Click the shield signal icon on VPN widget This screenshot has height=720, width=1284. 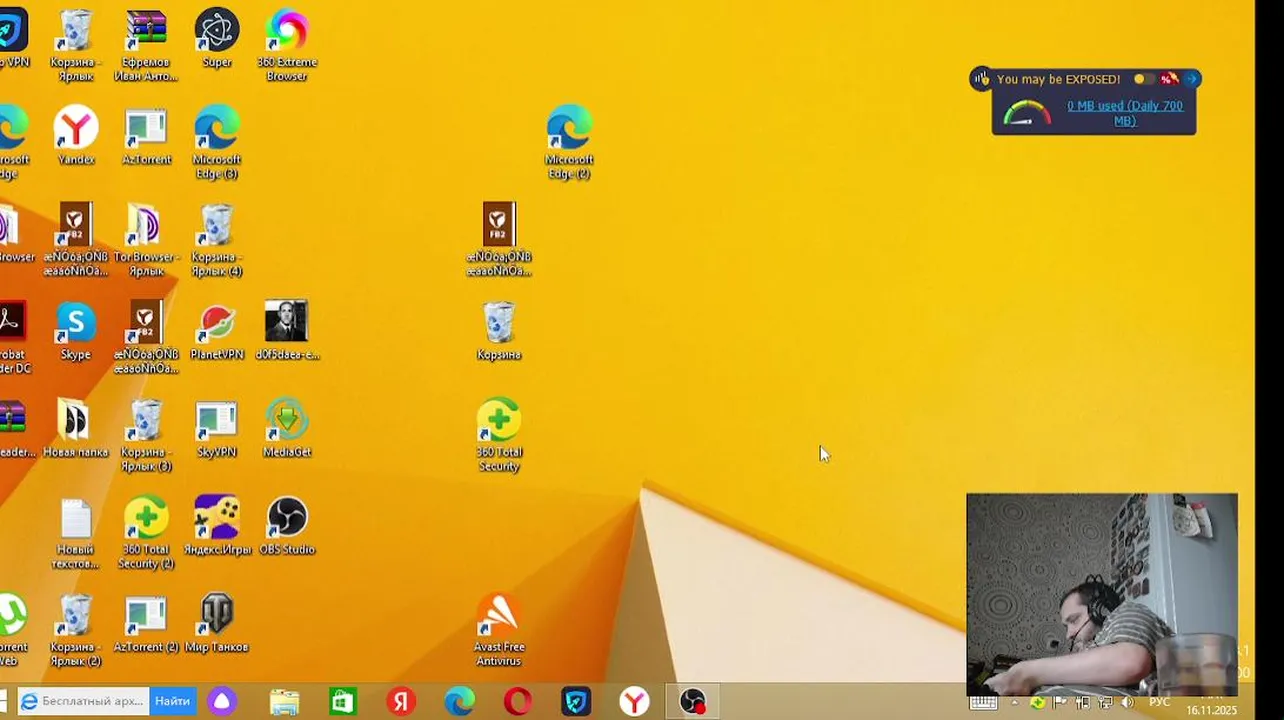click(x=981, y=79)
